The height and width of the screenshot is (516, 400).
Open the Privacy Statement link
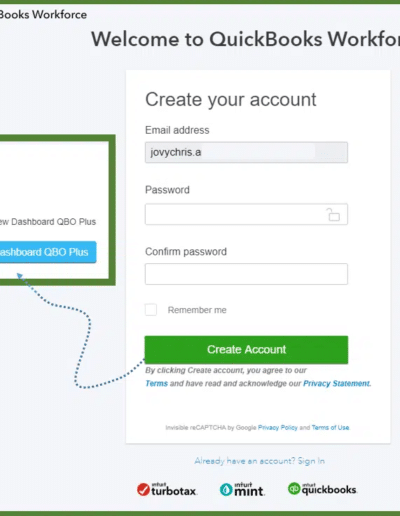[x=336, y=384]
